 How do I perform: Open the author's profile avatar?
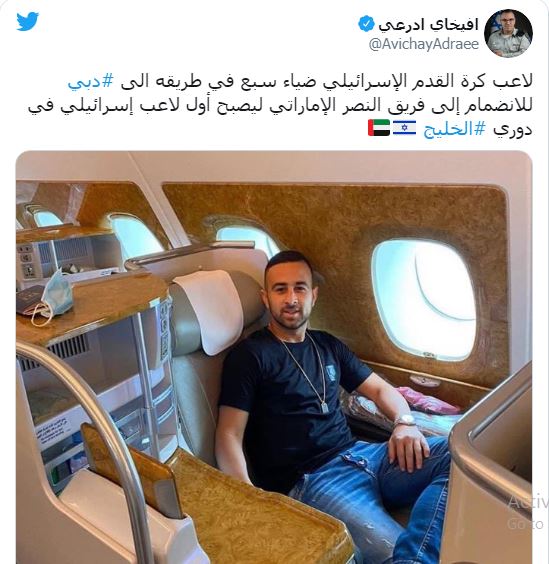(508, 33)
